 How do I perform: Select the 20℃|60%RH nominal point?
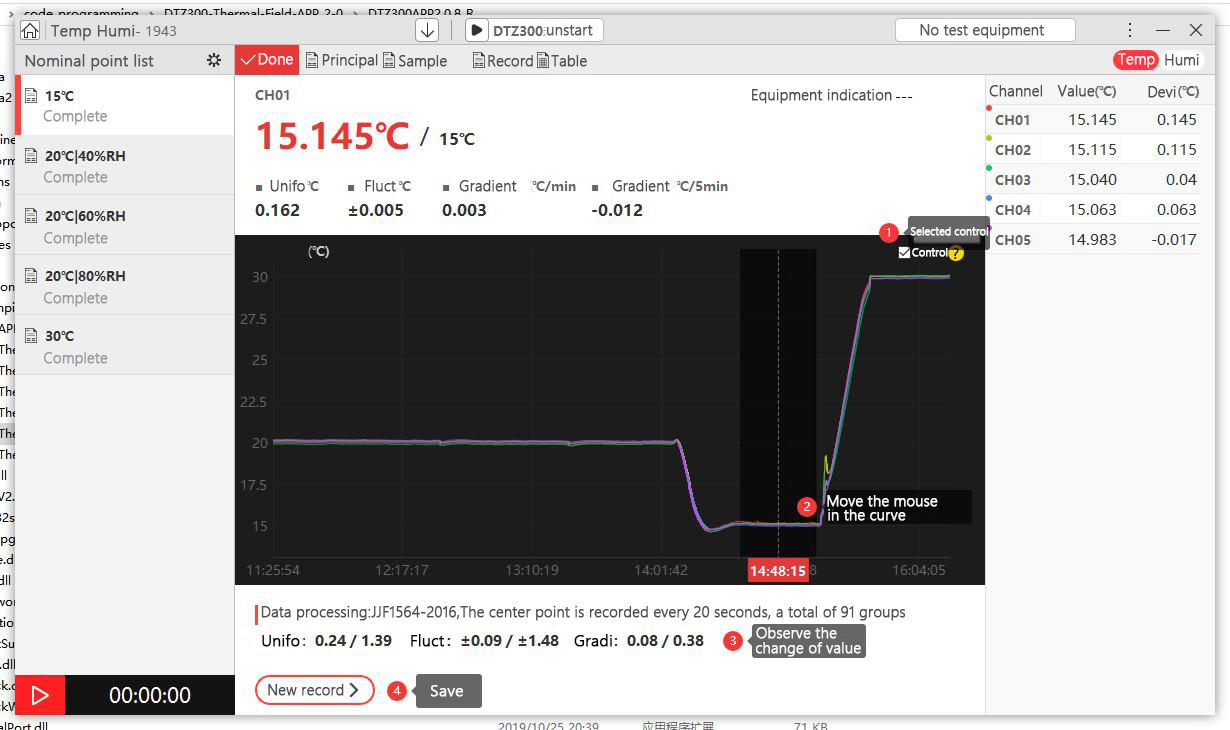click(125, 226)
